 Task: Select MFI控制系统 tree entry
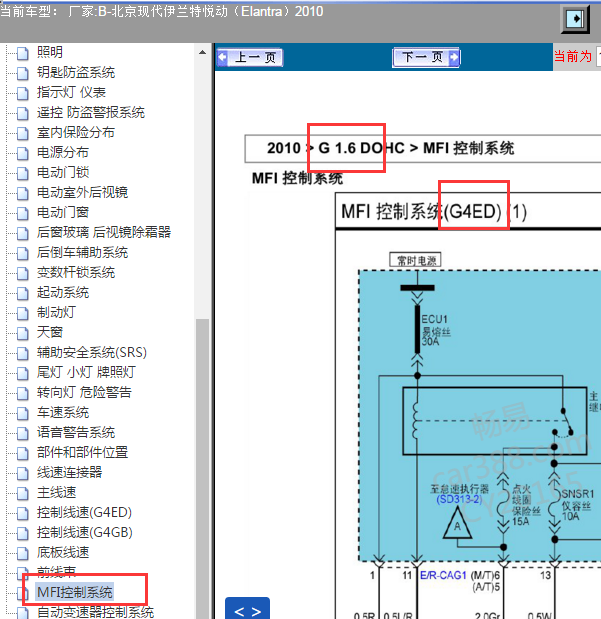click(x=75, y=592)
